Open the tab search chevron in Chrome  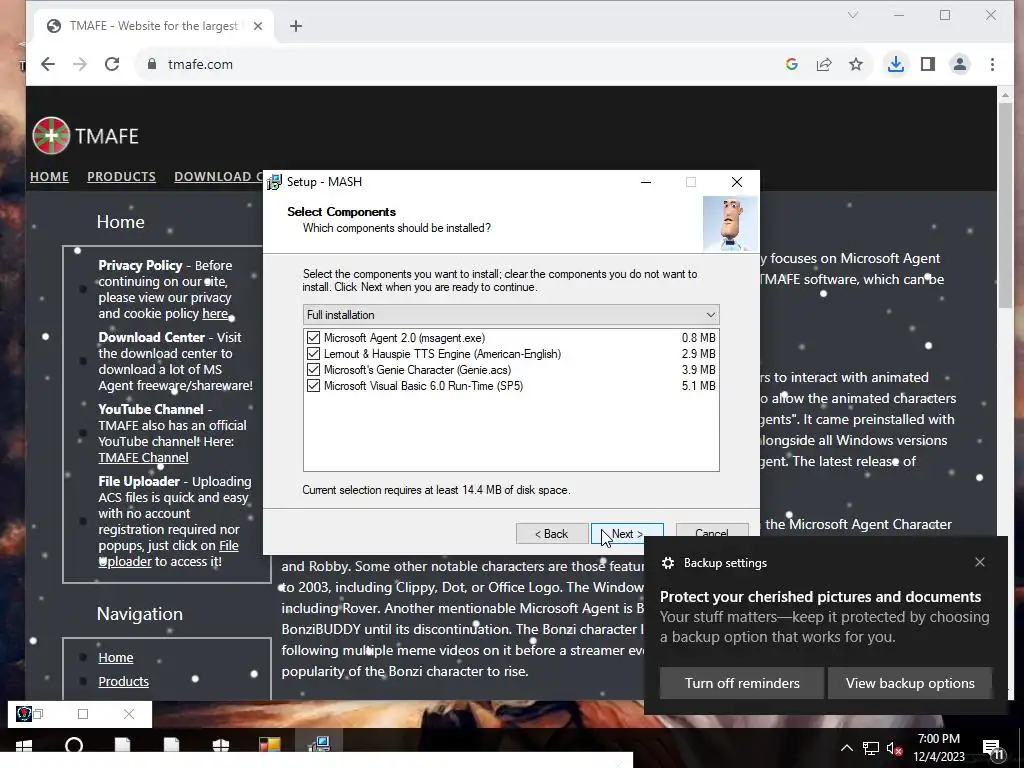click(852, 15)
